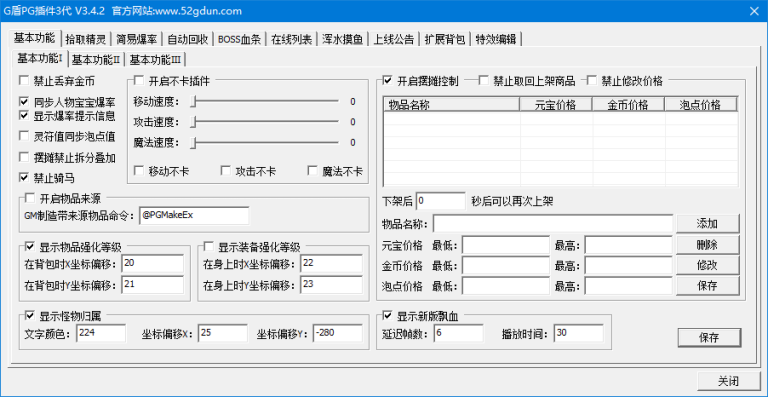768x397 pixels.
Task: Switch to 基本功能III sub-tab
Action: (x=155, y=60)
